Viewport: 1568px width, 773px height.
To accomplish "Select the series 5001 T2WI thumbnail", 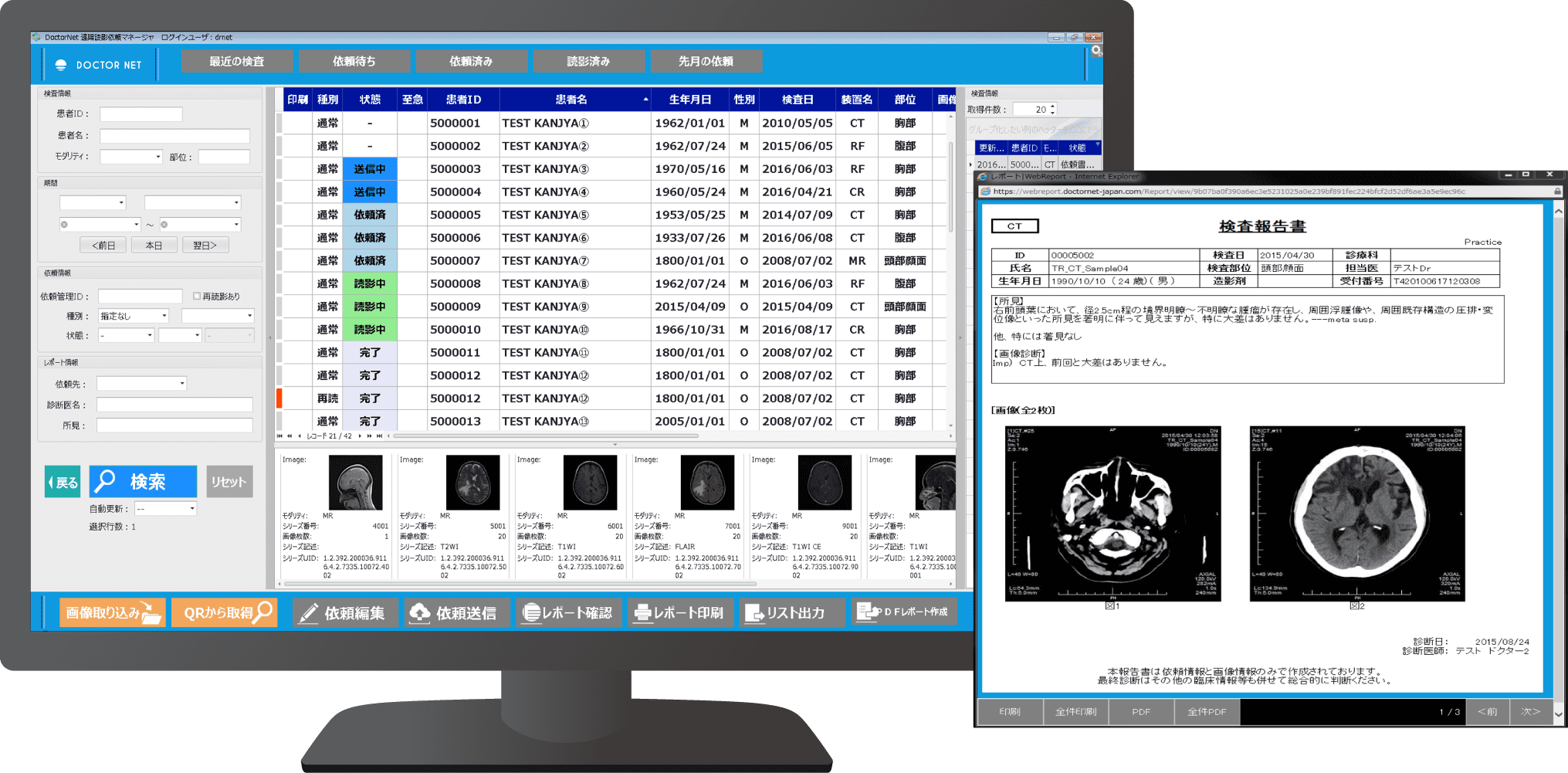I will pos(473,483).
